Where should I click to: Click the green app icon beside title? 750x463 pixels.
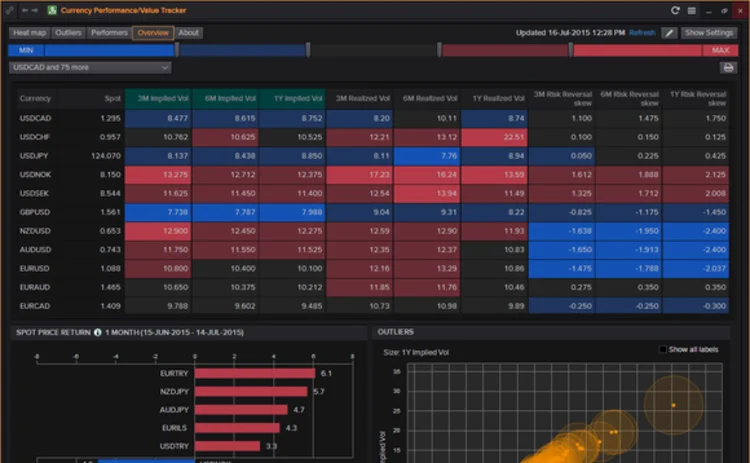(52, 10)
